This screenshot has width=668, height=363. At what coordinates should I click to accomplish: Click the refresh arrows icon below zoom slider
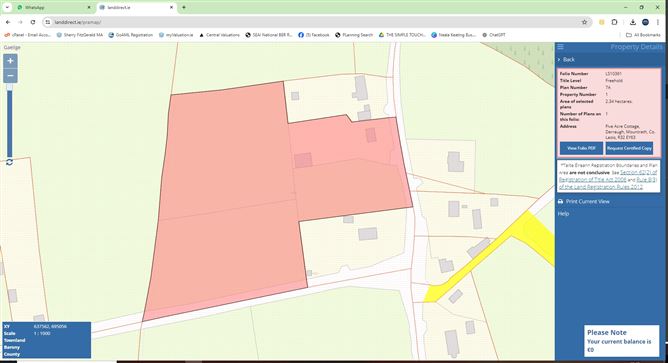[9, 162]
